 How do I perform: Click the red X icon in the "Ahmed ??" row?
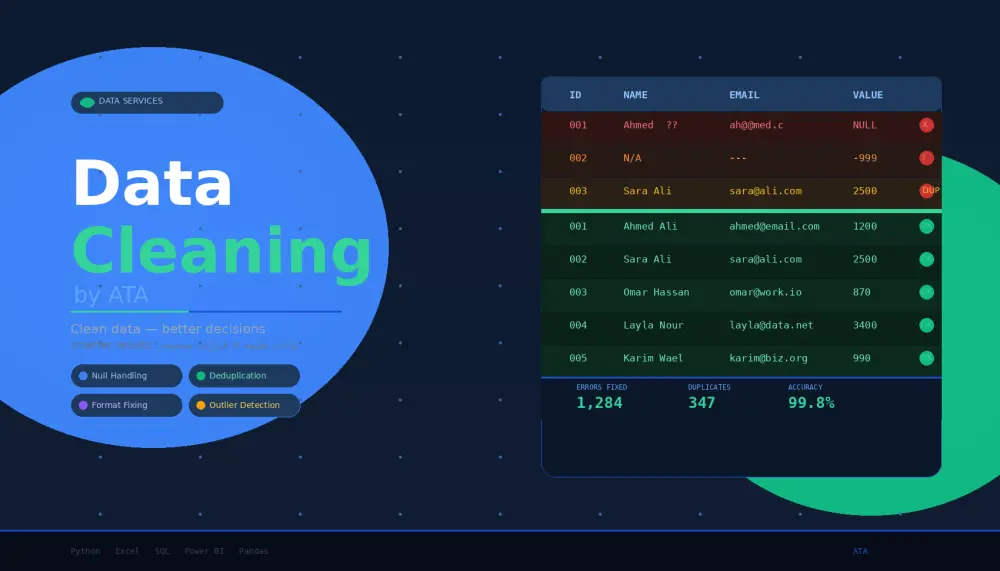927,125
